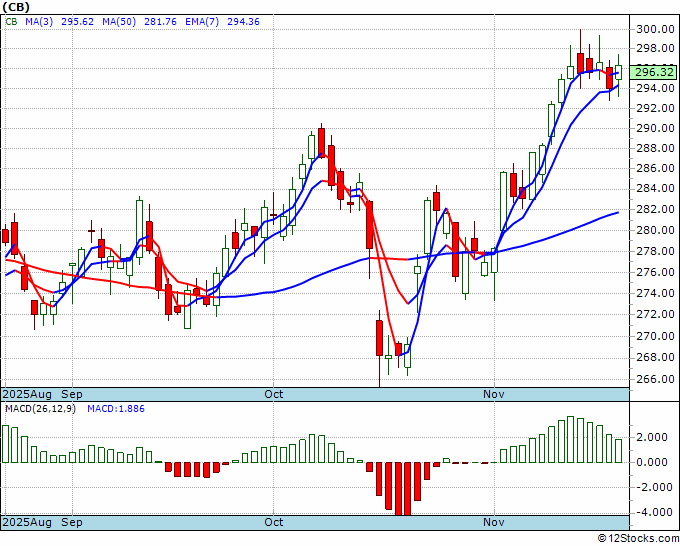Click the MA(3) legend label
The image size is (680, 546).
(x=39, y=22)
